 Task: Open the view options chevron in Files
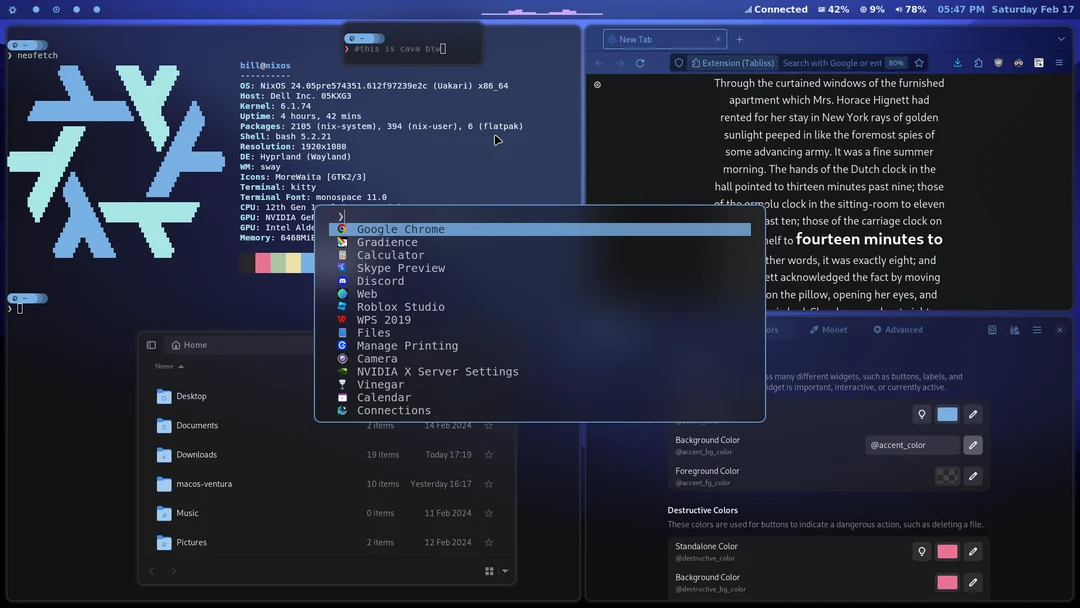pos(504,570)
